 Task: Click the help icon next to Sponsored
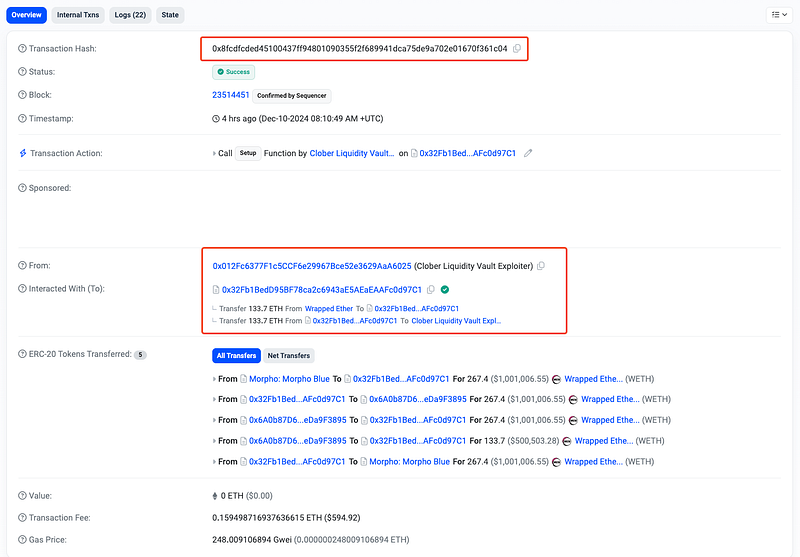[x=23, y=188]
